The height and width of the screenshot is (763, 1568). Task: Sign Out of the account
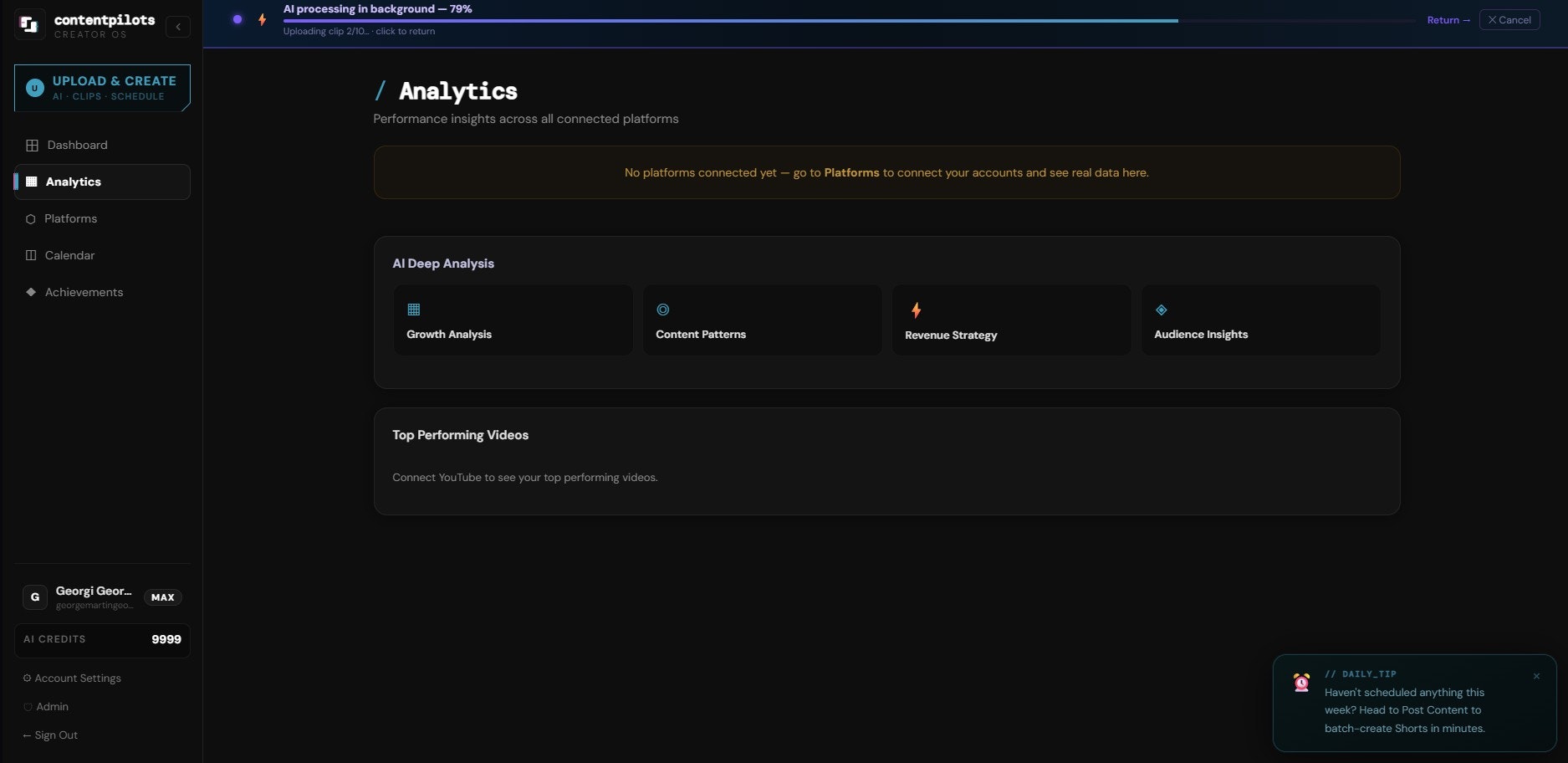click(x=50, y=735)
